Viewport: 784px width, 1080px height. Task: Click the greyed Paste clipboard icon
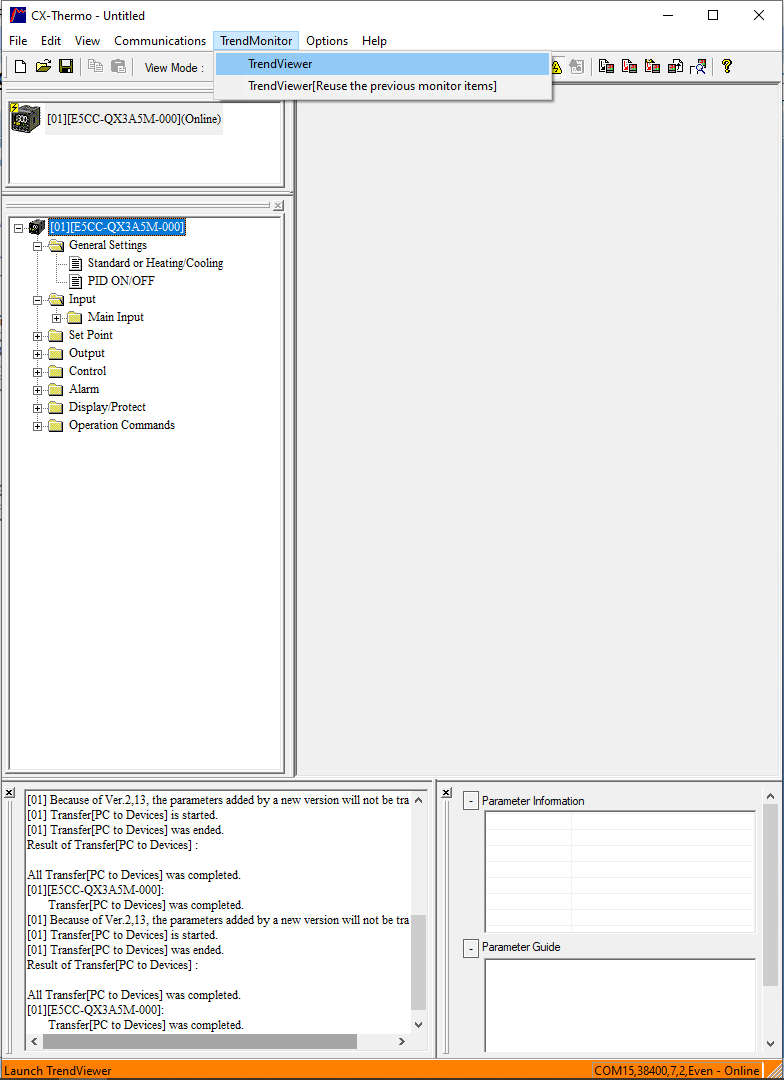point(118,67)
